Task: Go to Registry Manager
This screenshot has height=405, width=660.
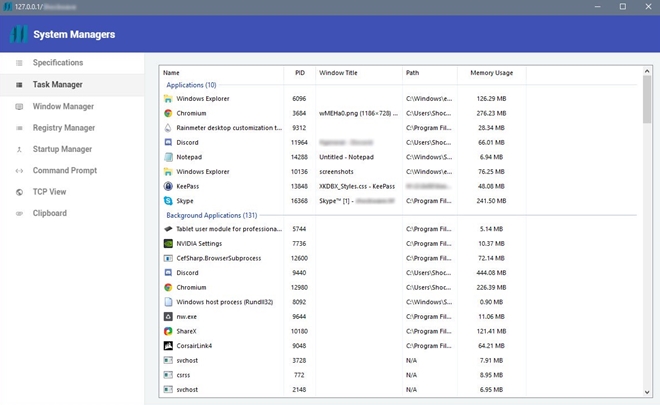Action: tap(72, 128)
